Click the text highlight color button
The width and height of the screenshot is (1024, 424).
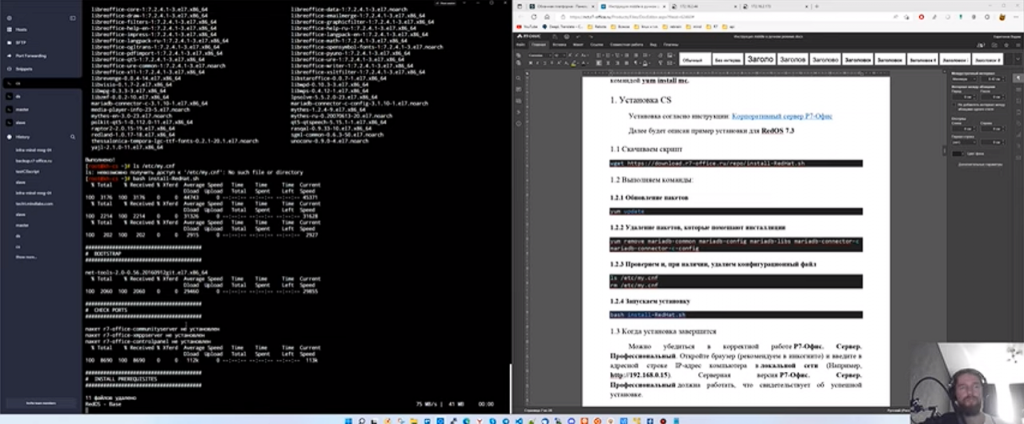click(573, 63)
